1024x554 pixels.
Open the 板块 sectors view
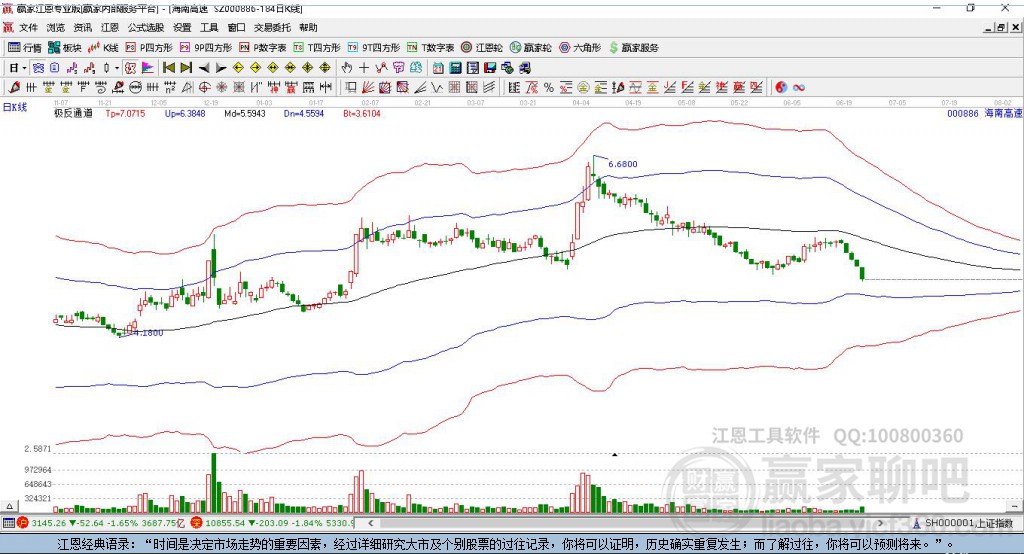point(64,48)
